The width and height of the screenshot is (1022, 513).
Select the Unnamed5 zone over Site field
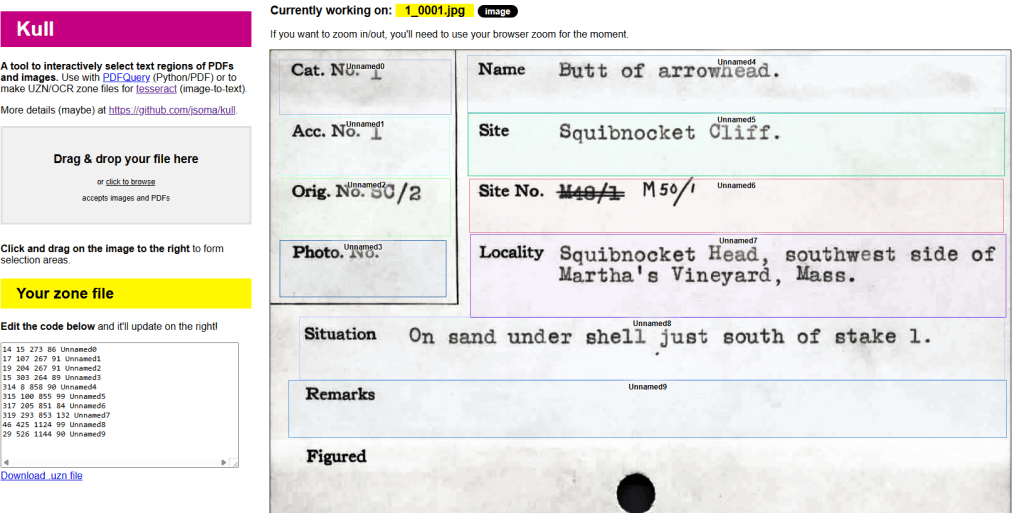point(736,147)
